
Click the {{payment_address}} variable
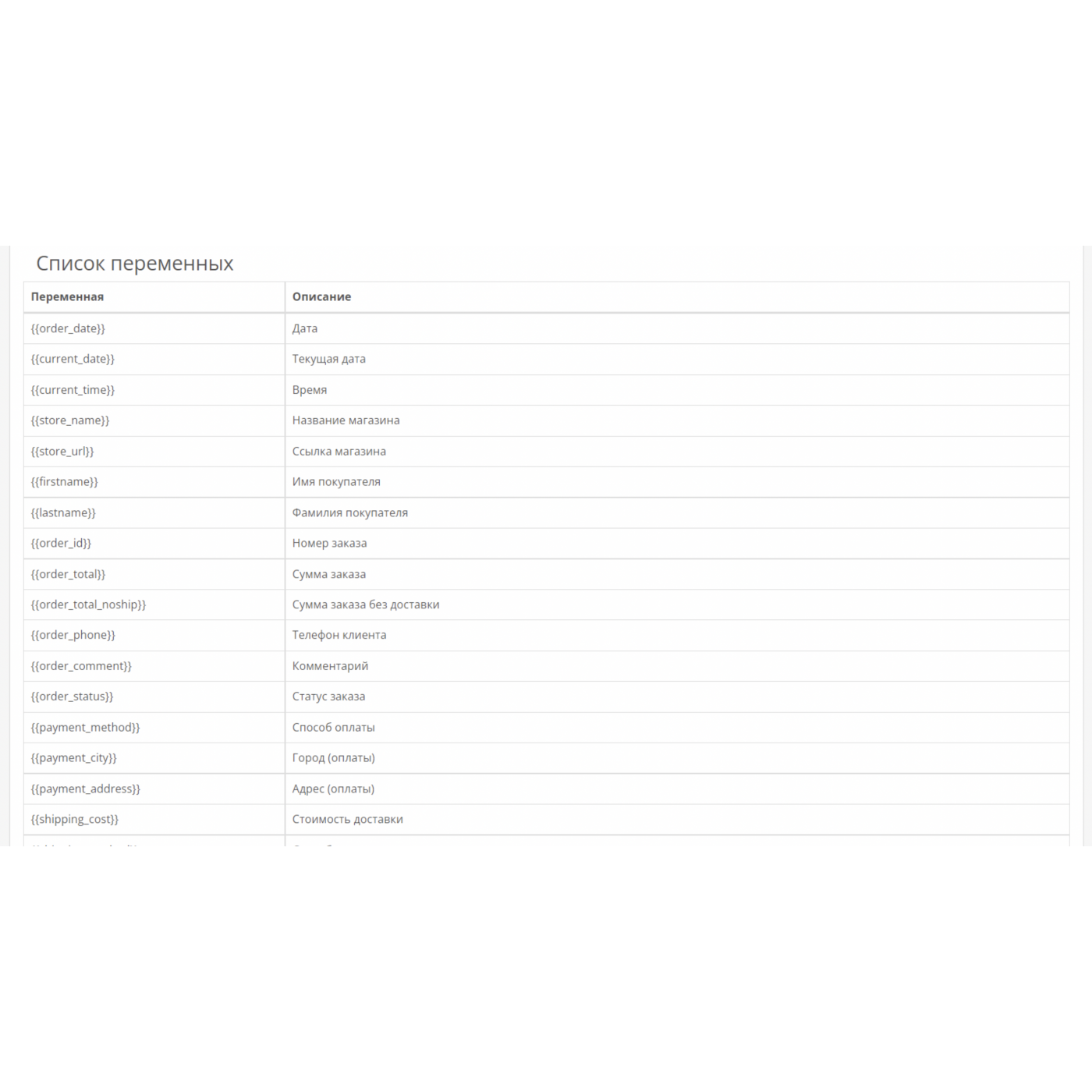click(86, 789)
